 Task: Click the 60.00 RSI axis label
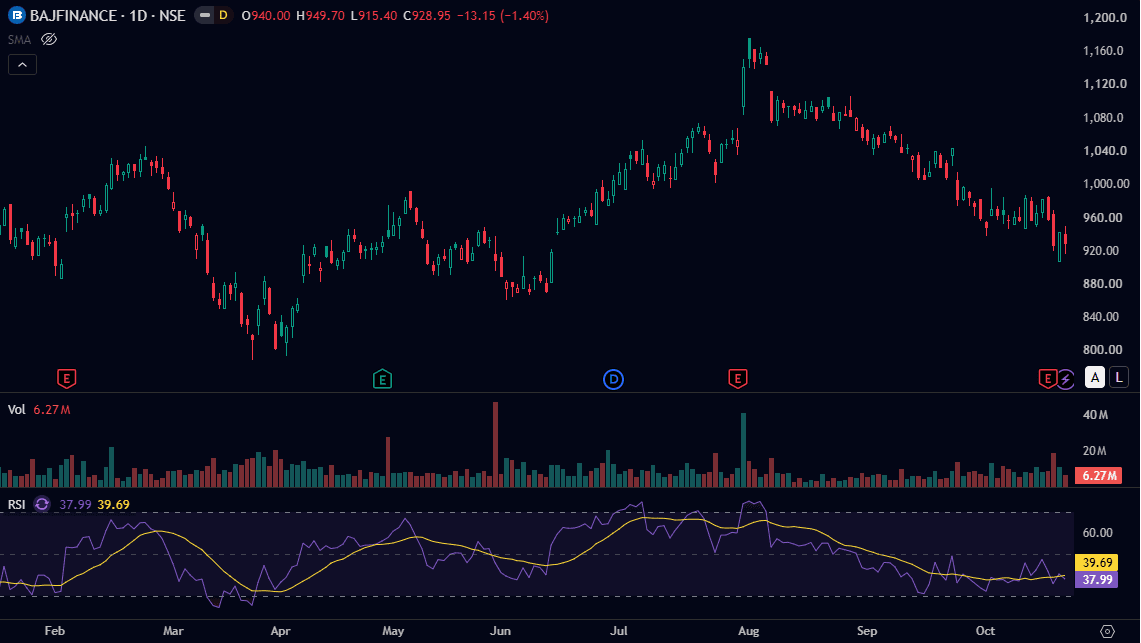click(1097, 532)
